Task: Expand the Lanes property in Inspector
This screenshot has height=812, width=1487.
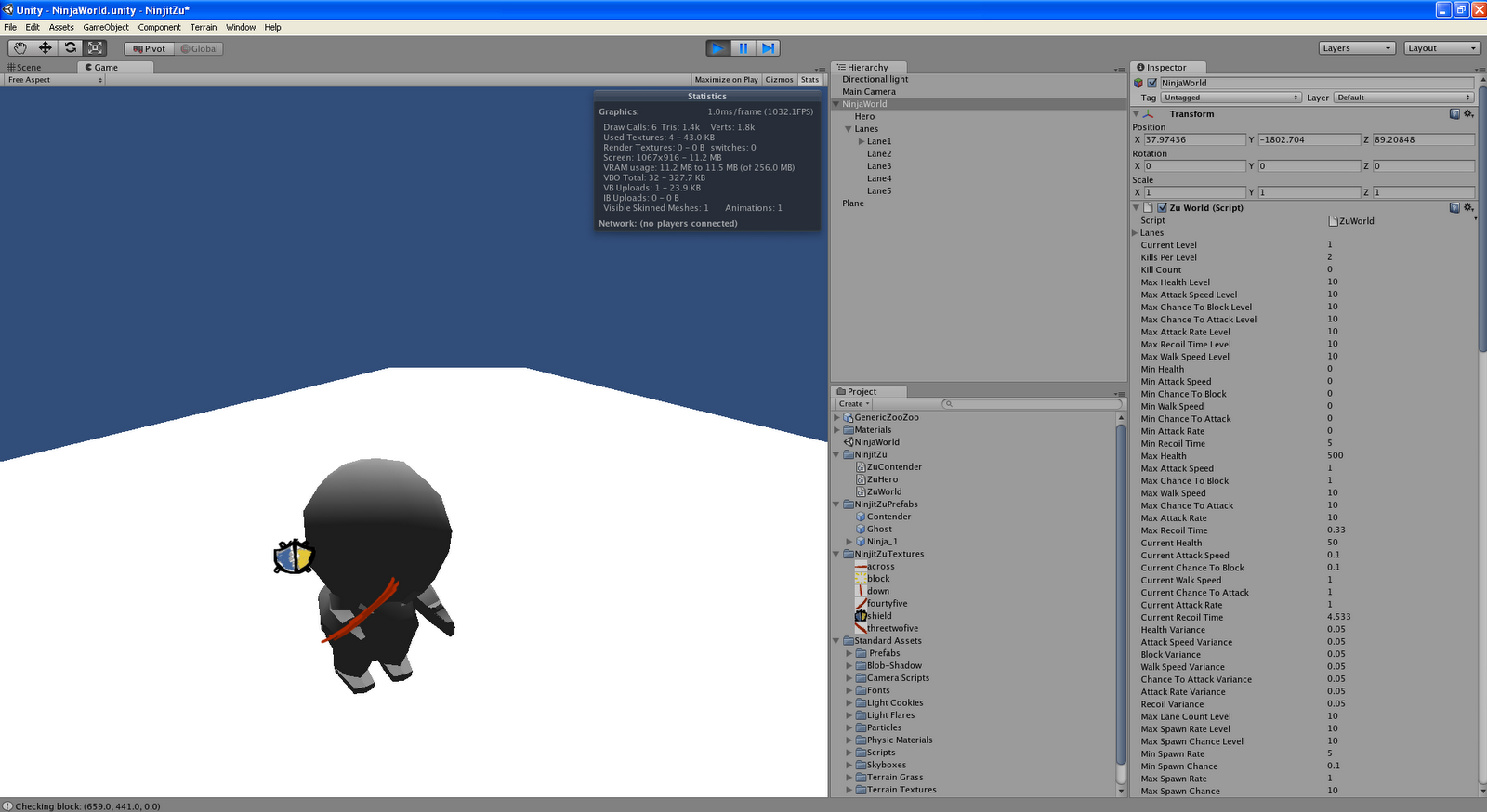Action: pyautogui.click(x=1135, y=233)
